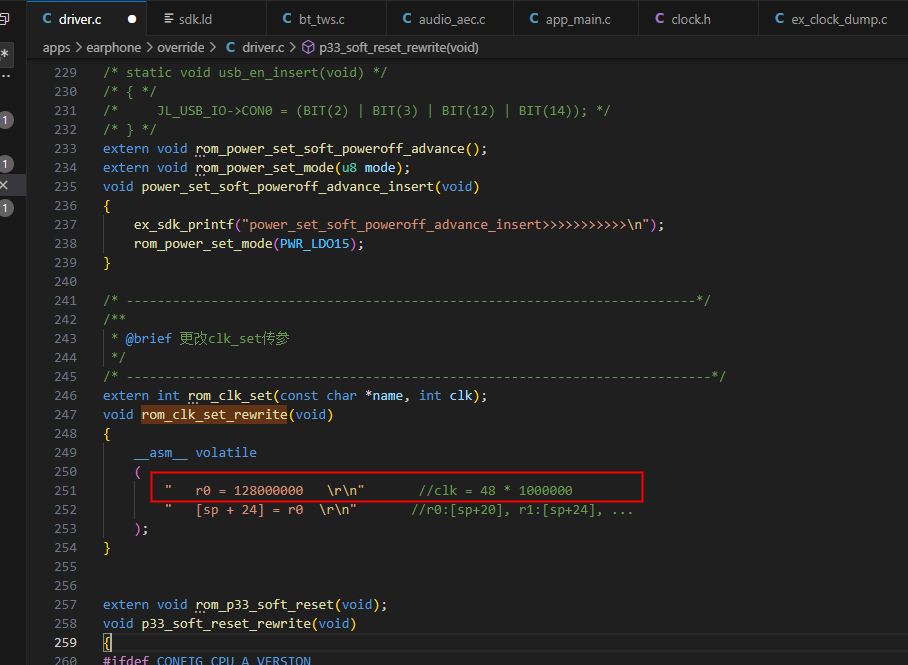Screen dimensions: 908x665
Task: Click the unsaved dot on driver.c tab
Action: [132, 19]
